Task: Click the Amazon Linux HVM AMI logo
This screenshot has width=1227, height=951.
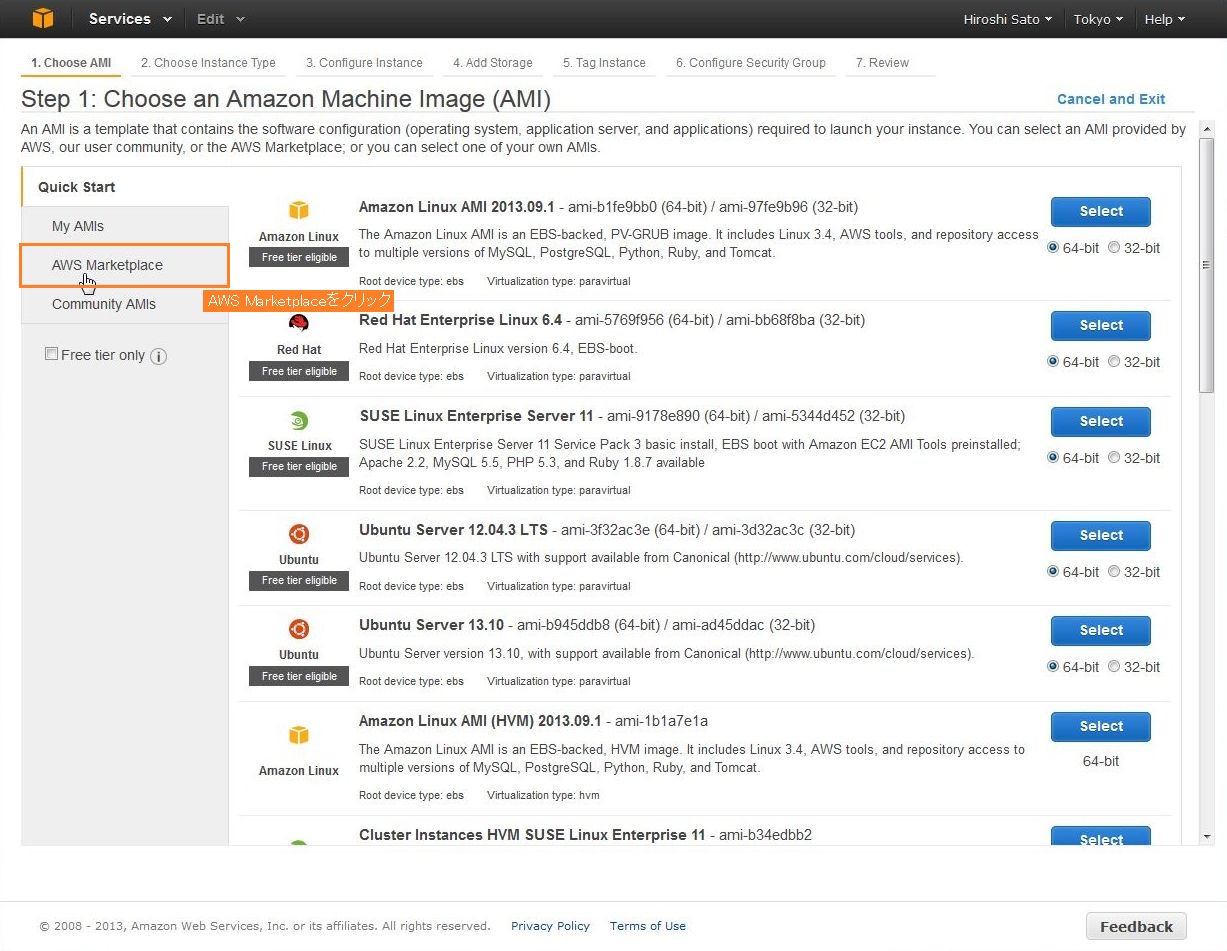Action: tap(299, 735)
